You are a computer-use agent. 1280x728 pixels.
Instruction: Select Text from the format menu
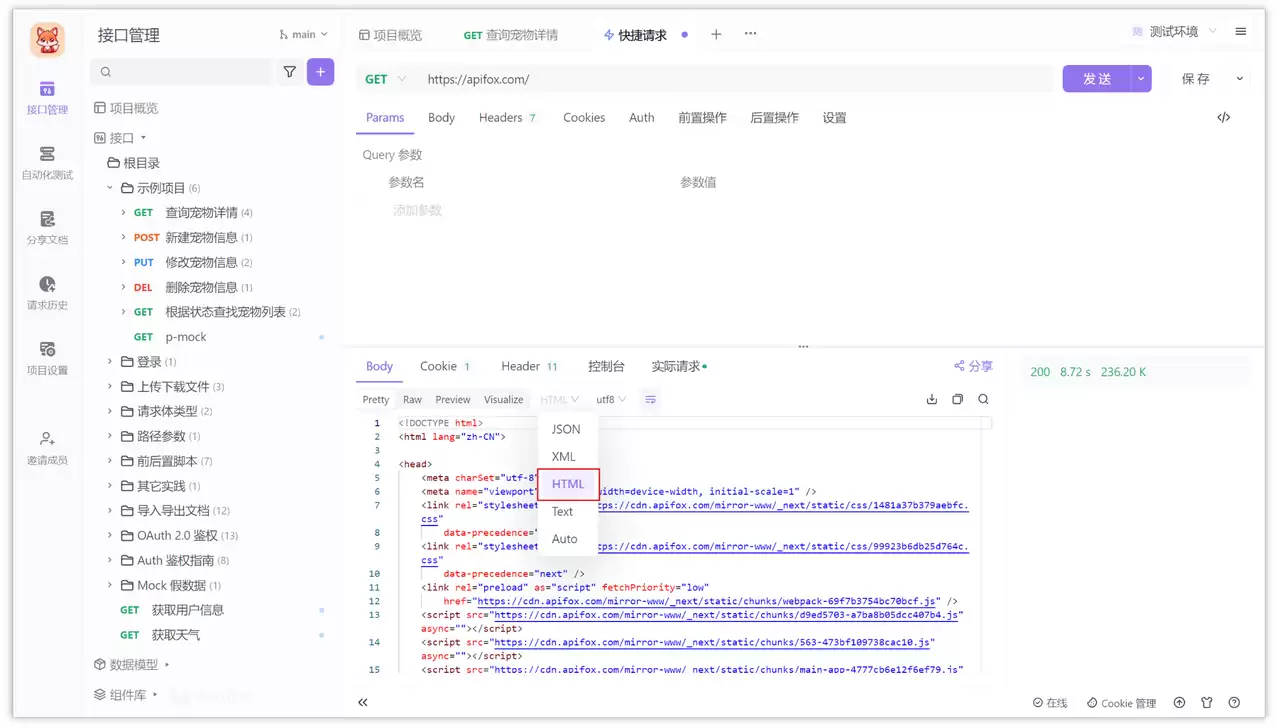563,511
